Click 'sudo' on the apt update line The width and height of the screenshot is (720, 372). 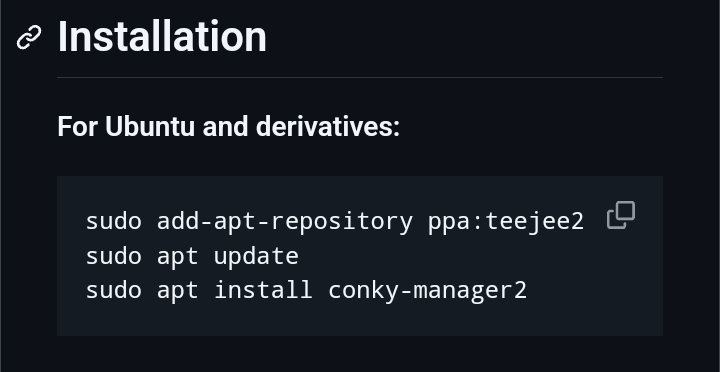click(113, 256)
